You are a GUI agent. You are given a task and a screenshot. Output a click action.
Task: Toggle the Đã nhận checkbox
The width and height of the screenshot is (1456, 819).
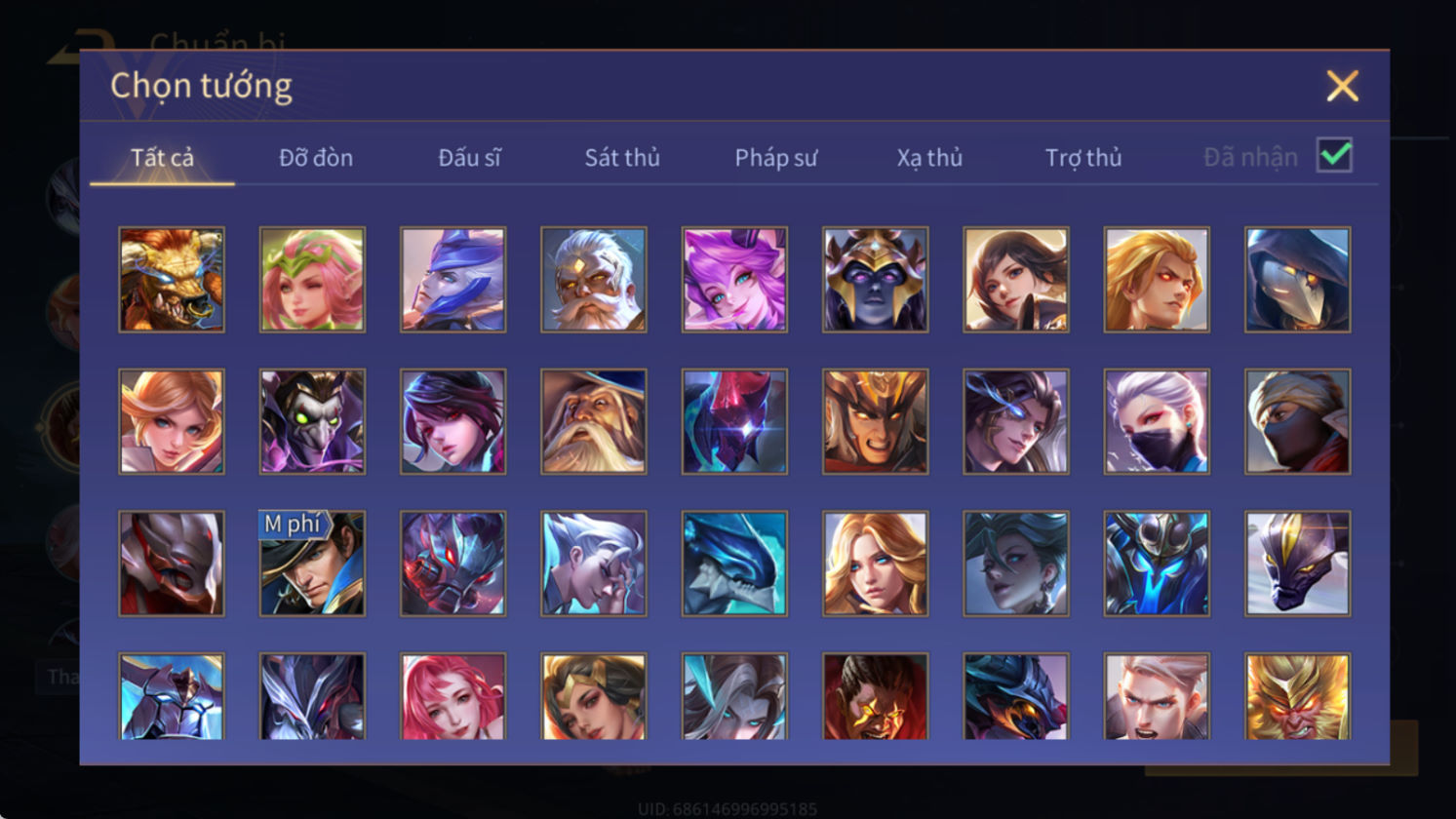tap(1334, 155)
